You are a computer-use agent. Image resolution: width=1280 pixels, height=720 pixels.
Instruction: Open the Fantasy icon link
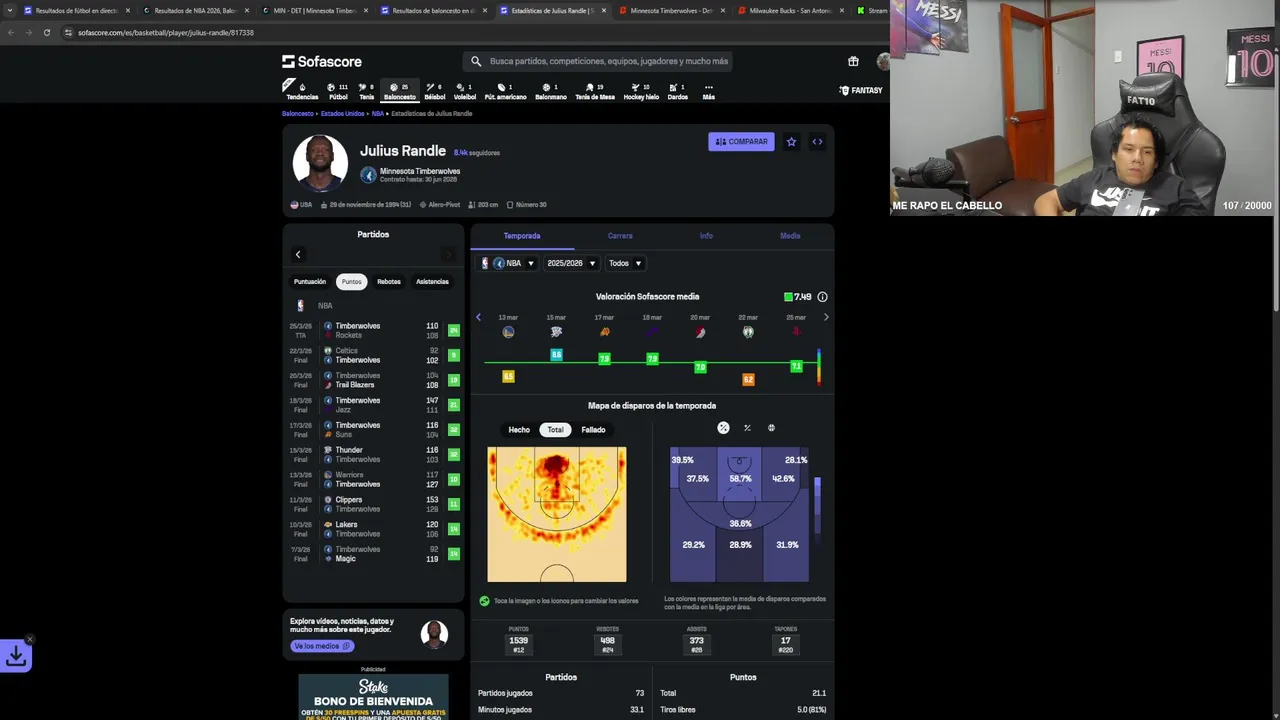(x=861, y=90)
